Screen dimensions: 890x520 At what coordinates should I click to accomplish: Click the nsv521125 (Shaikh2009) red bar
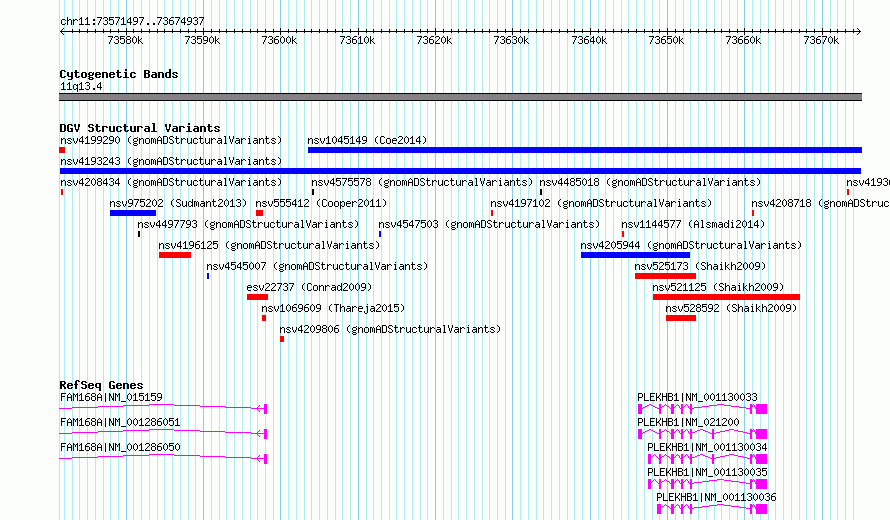(726, 297)
